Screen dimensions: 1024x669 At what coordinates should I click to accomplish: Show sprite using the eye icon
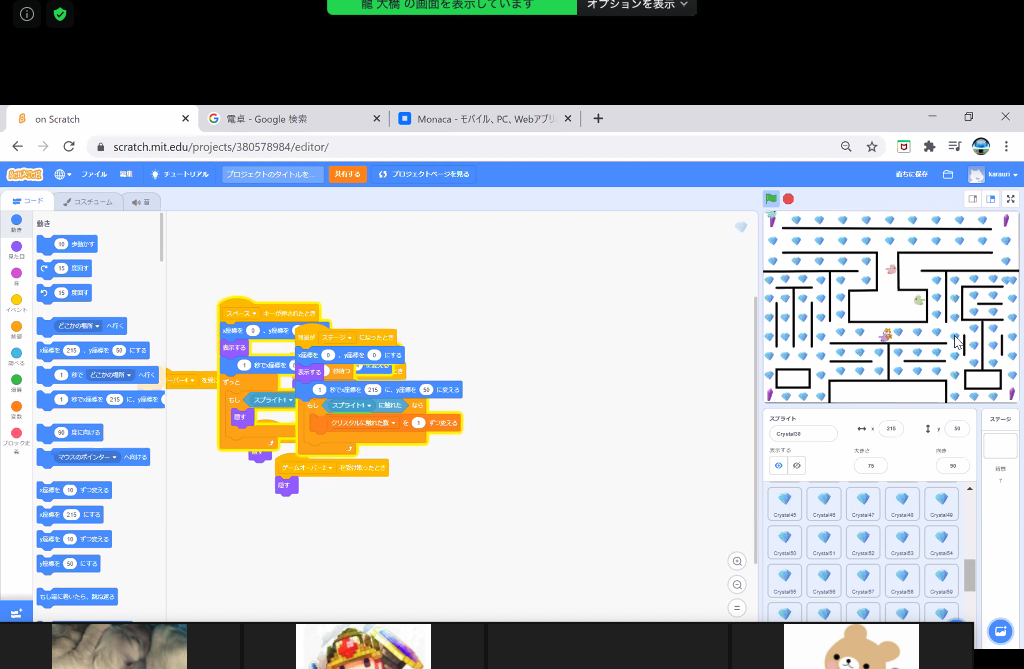click(x=778, y=466)
